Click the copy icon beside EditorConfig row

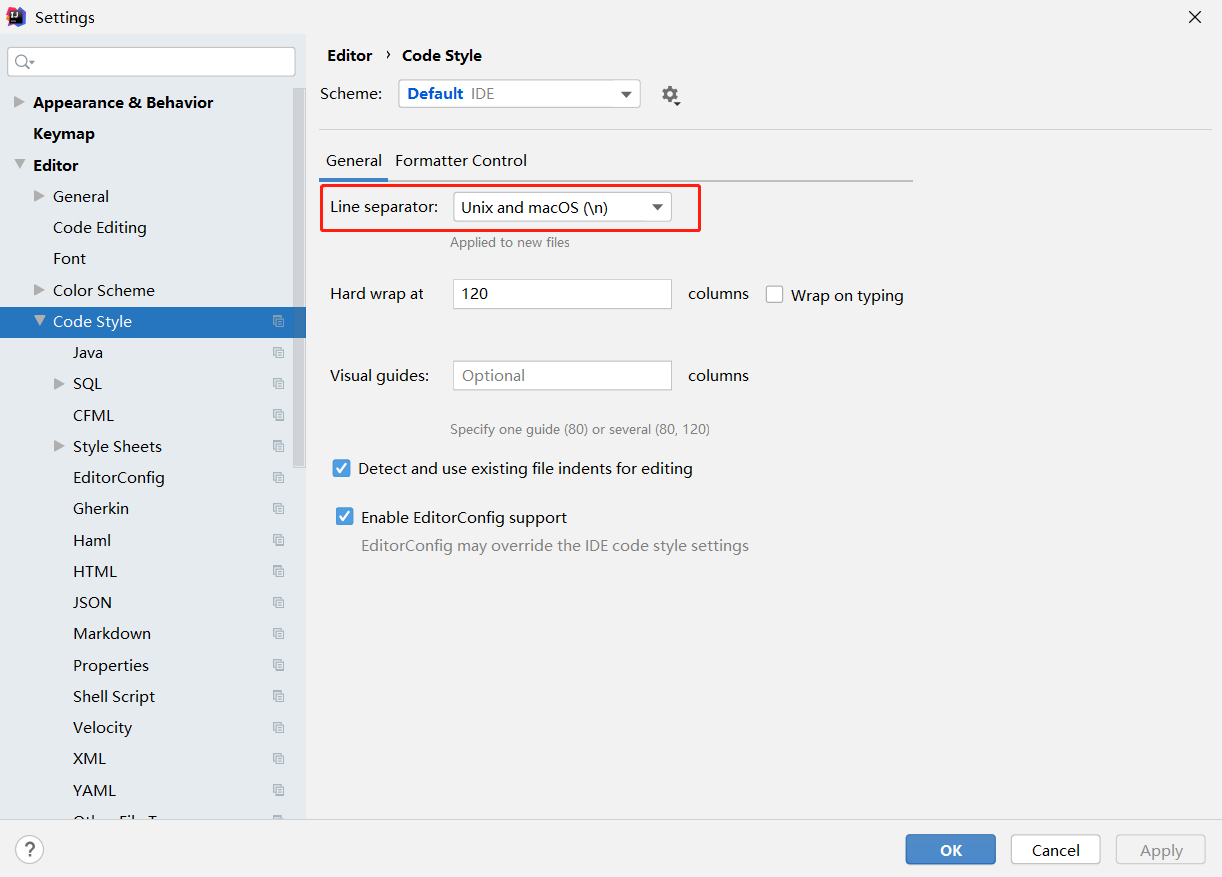pyautogui.click(x=279, y=478)
